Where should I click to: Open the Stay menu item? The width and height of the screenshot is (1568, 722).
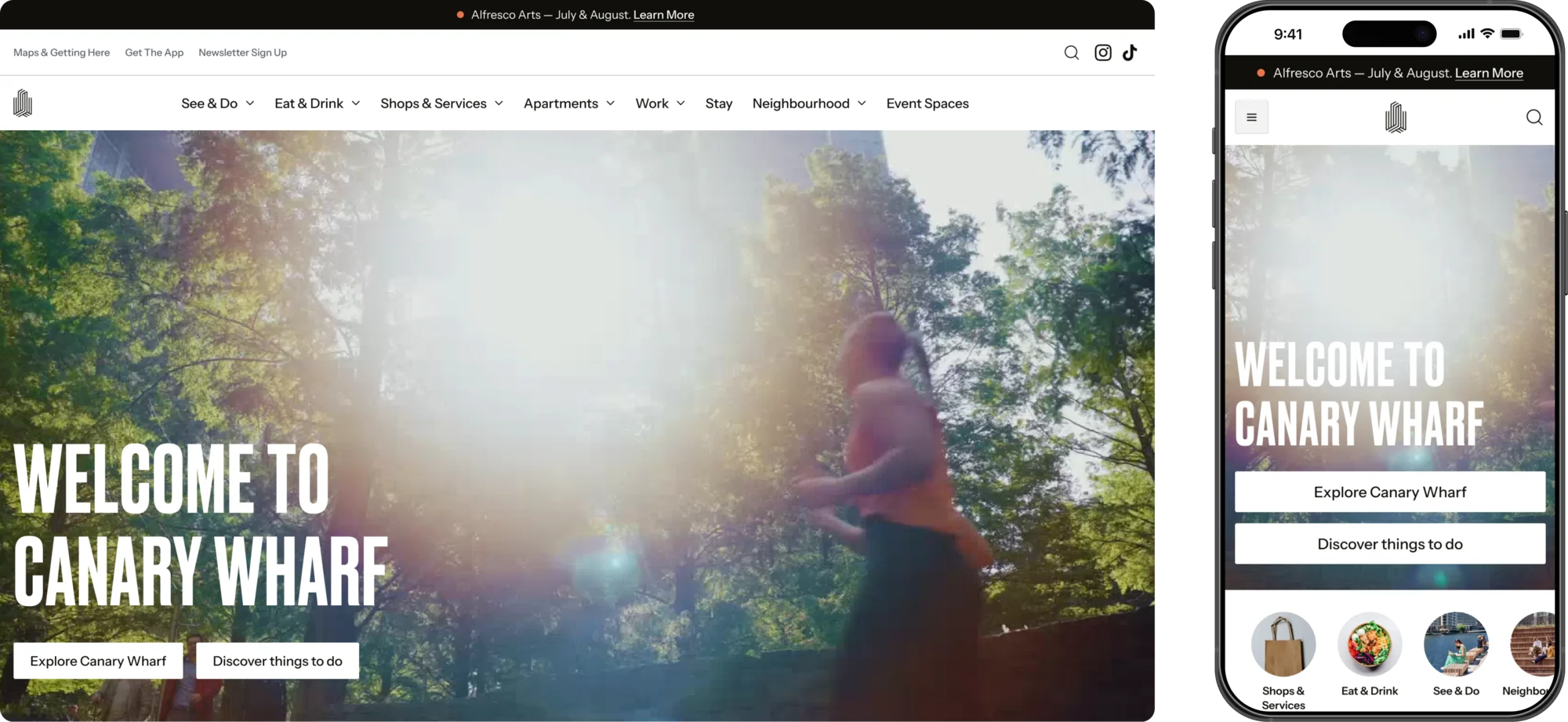pos(719,103)
